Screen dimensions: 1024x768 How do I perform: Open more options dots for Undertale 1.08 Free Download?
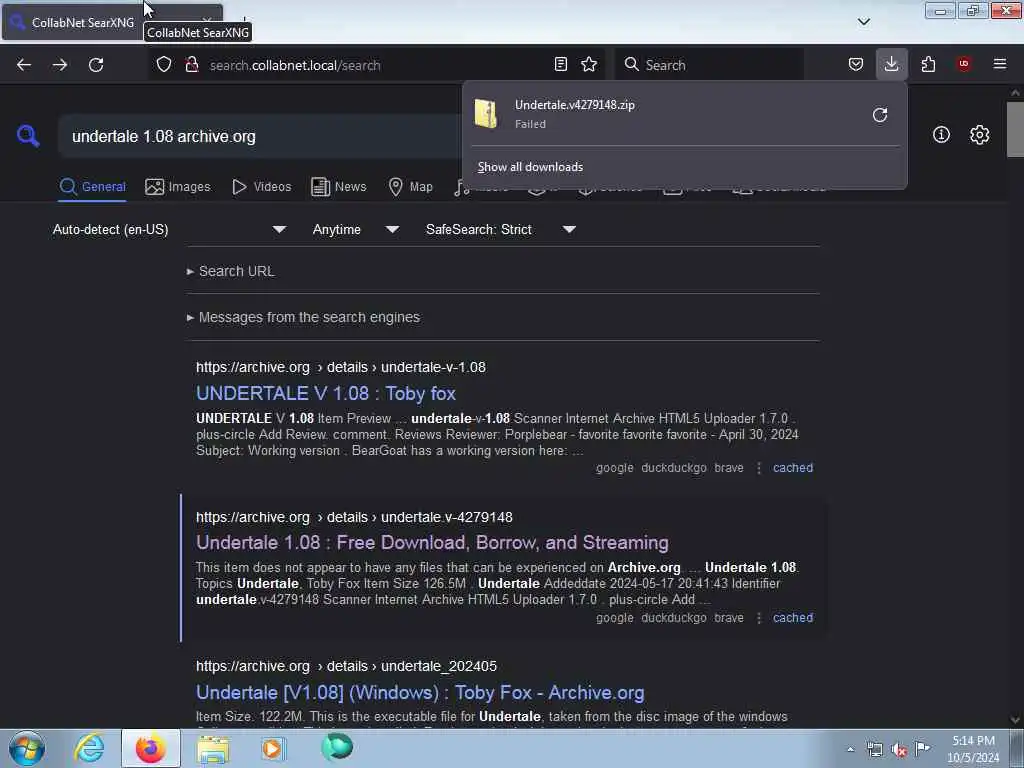coord(759,618)
